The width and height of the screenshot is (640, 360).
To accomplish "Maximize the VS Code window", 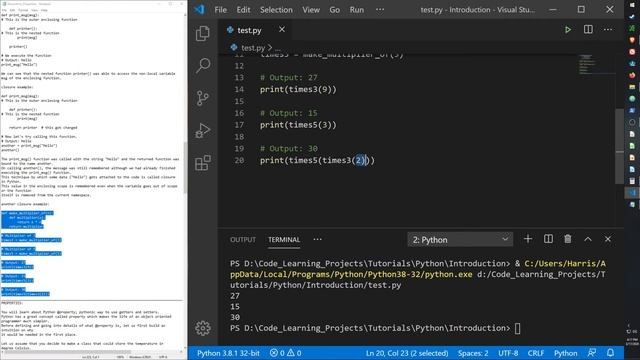I will (x=581, y=9).
